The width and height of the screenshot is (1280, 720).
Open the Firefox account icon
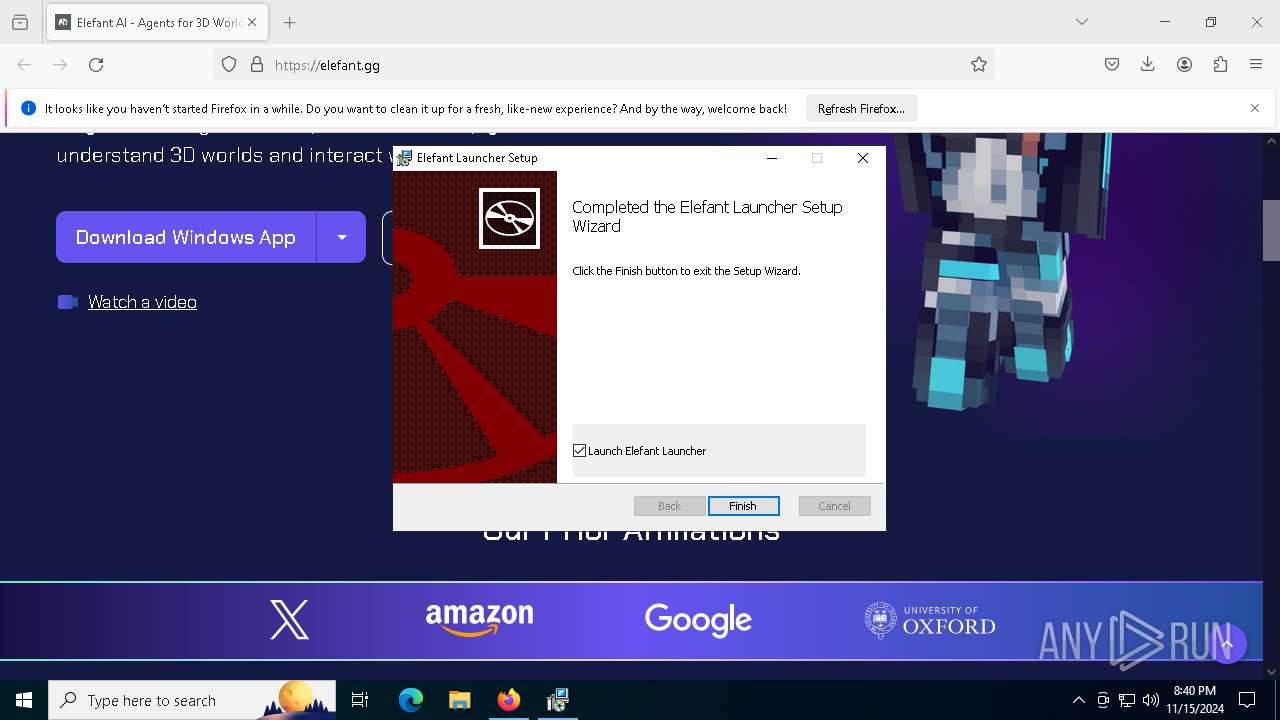pyautogui.click(x=1184, y=65)
